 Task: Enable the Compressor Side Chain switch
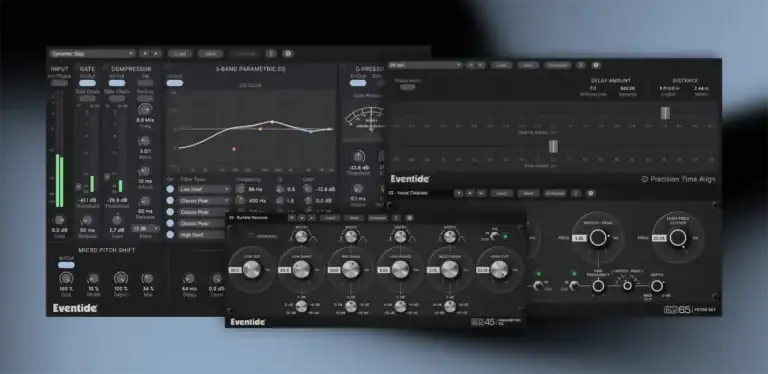[x=117, y=98]
